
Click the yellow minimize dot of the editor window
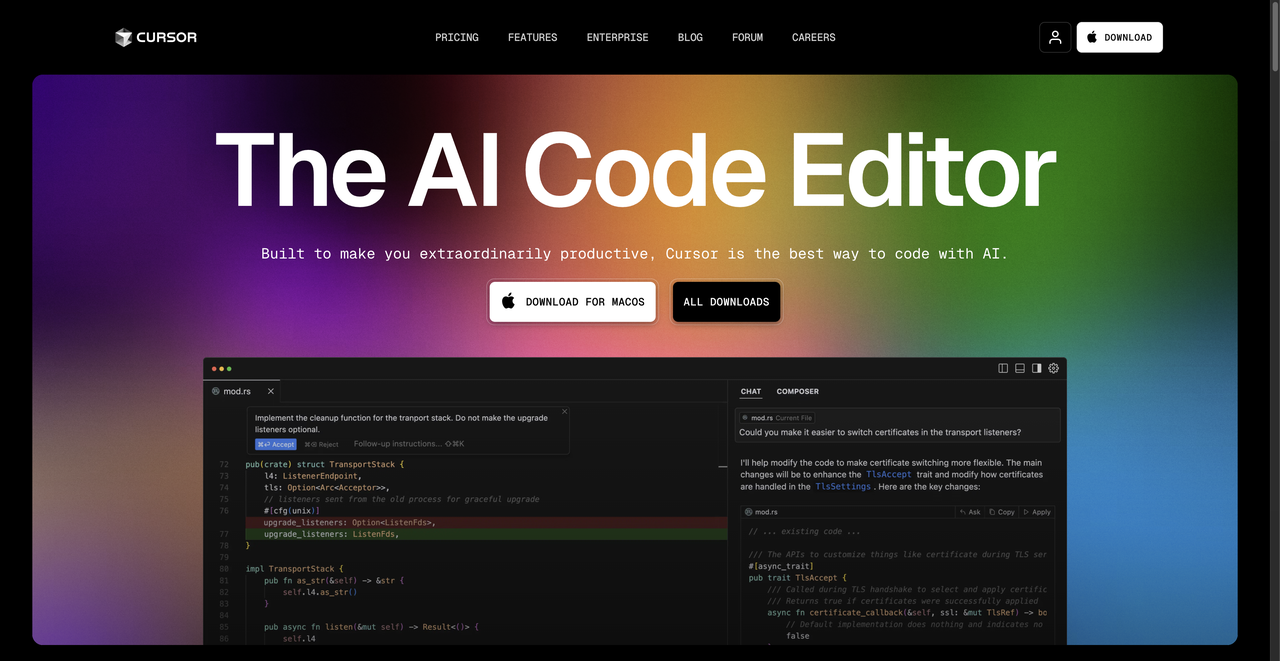click(x=221, y=369)
